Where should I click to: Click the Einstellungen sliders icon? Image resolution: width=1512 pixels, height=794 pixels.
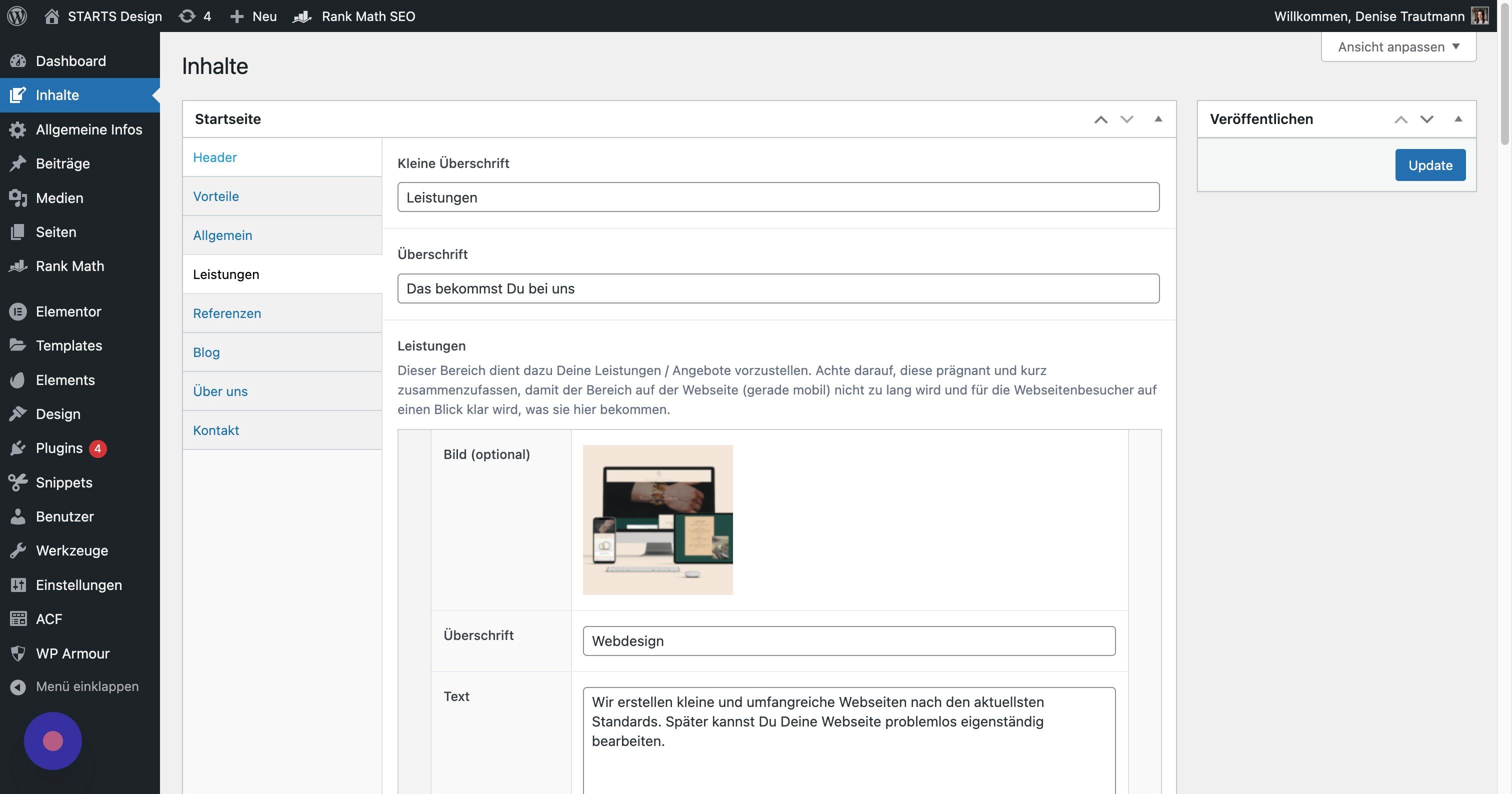pos(17,585)
